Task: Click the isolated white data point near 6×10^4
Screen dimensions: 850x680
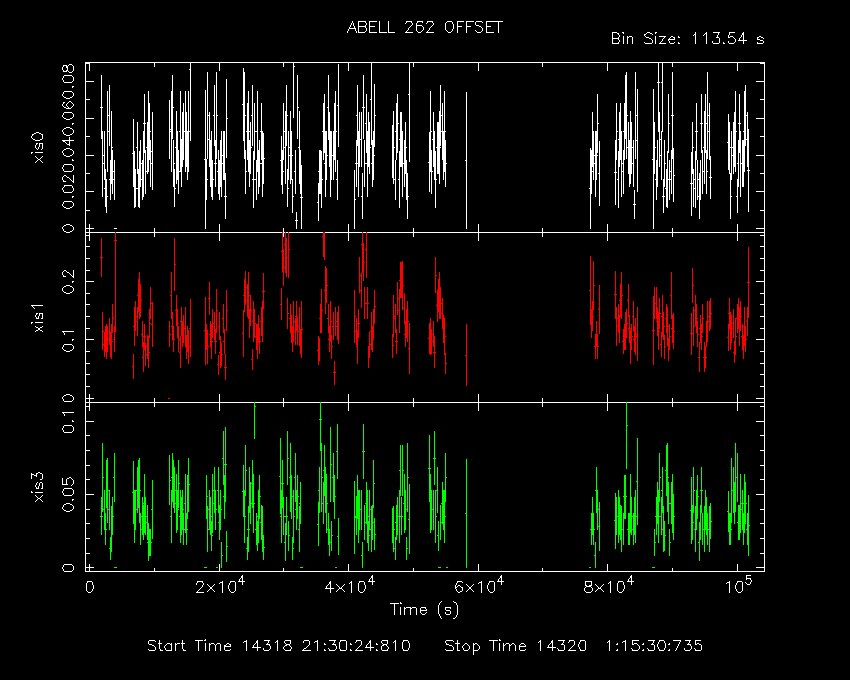Action: coord(466,161)
